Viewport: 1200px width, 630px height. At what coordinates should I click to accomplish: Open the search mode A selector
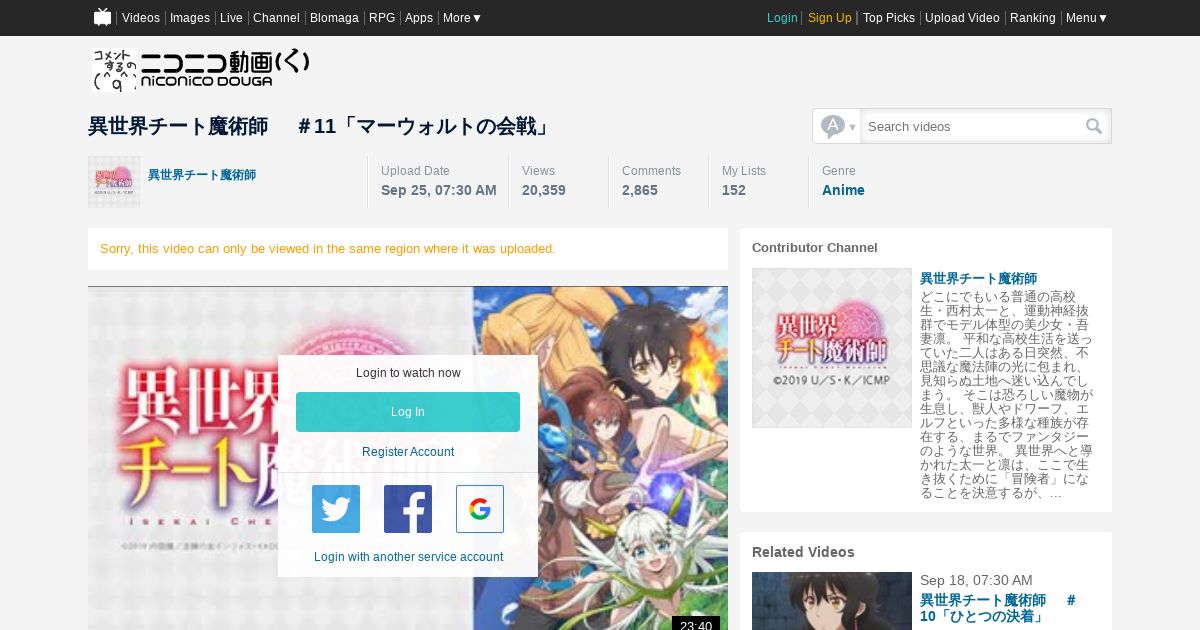tap(837, 126)
